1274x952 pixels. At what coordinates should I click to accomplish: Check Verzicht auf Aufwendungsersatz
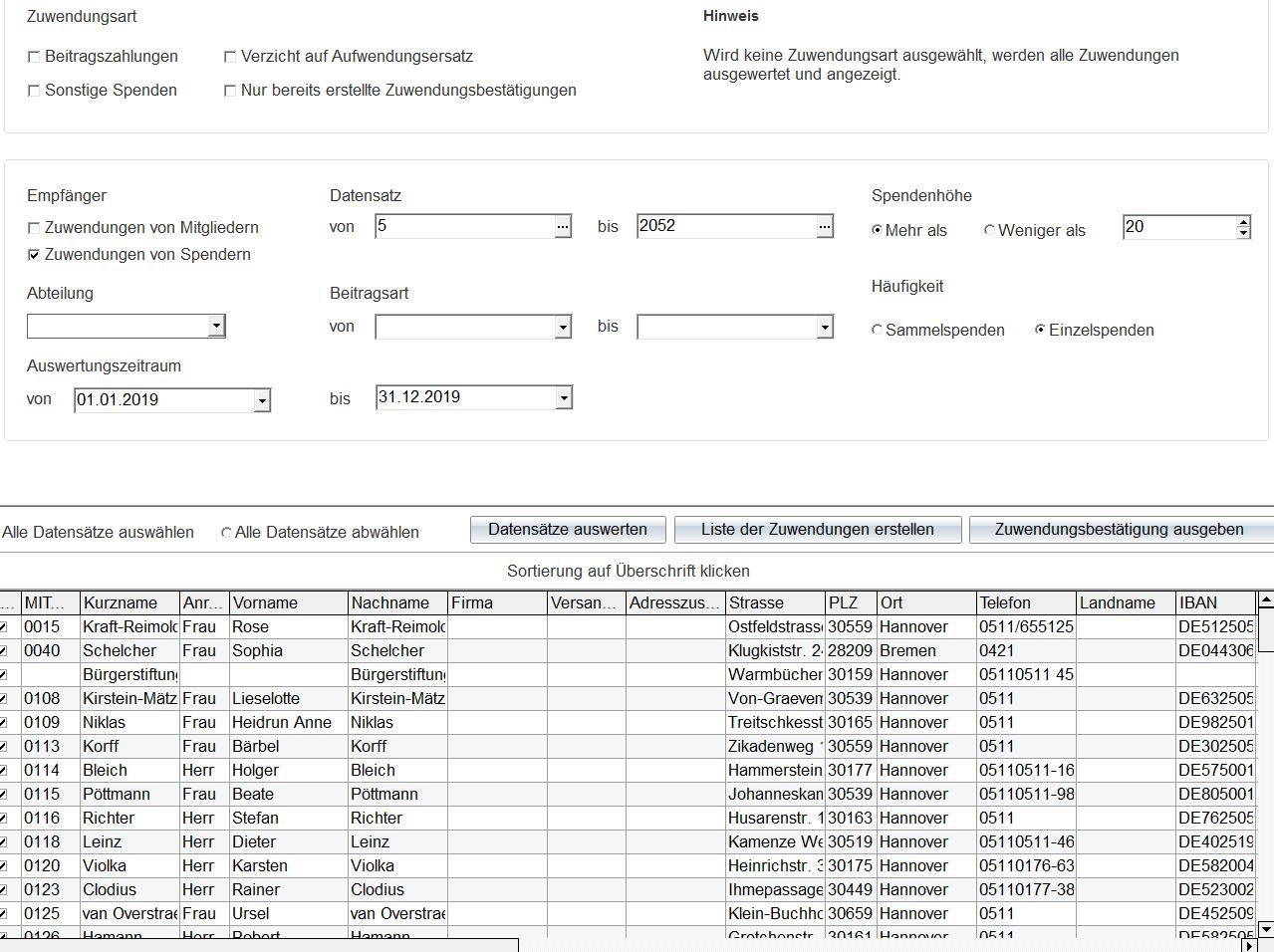tap(230, 58)
